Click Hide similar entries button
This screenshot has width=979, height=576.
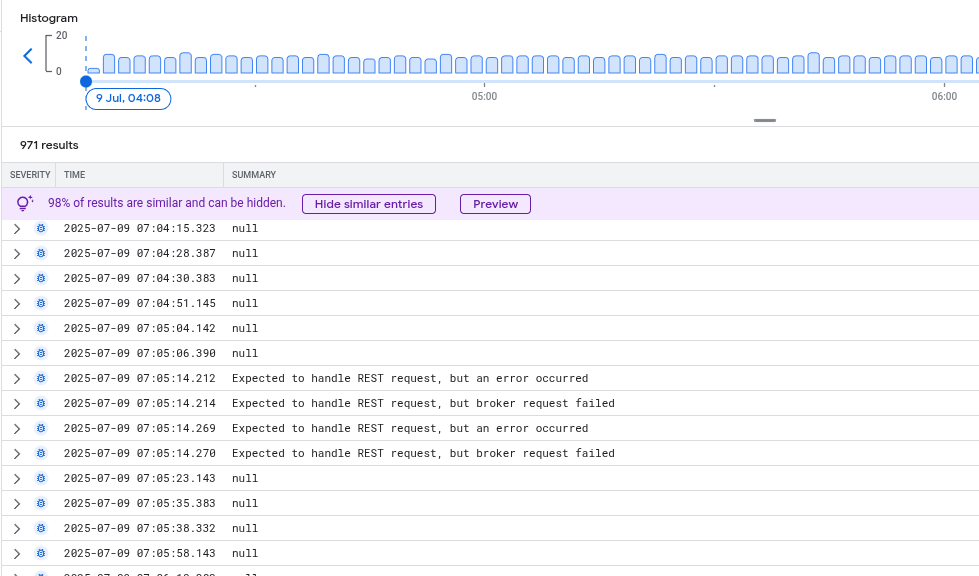point(368,204)
